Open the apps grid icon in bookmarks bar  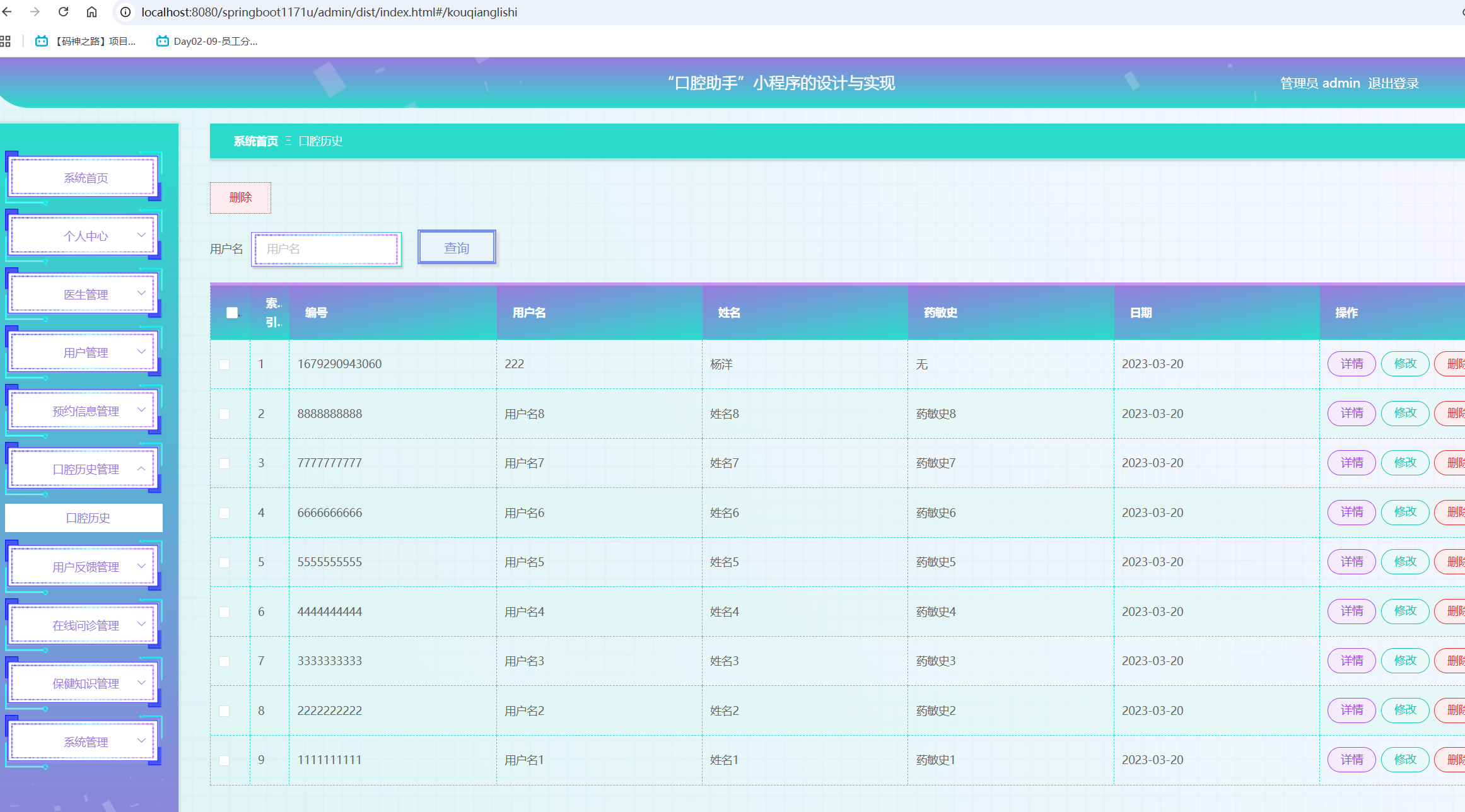[x=6, y=42]
